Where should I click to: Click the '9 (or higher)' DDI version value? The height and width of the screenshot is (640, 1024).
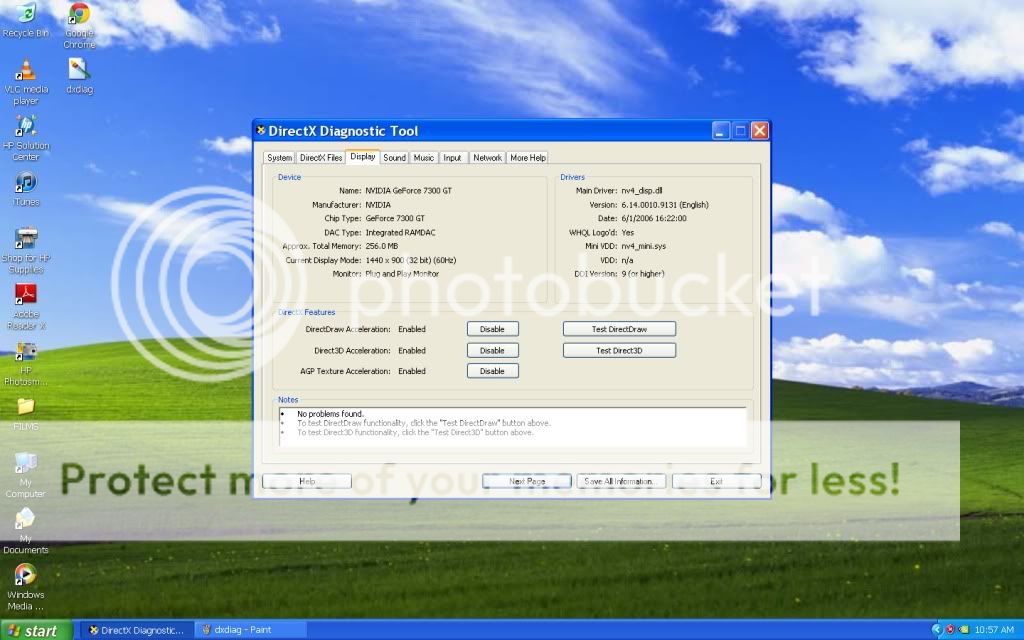643,274
